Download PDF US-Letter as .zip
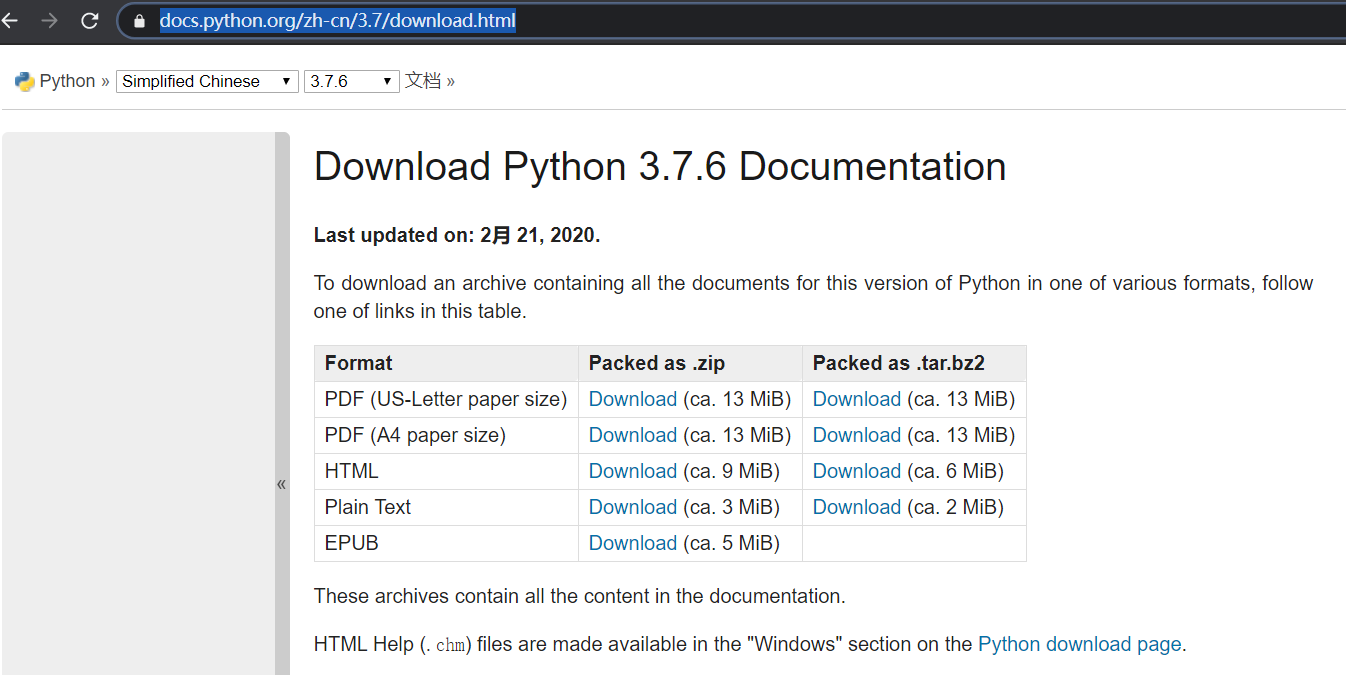Viewport: 1346px width, 675px height. coord(632,399)
